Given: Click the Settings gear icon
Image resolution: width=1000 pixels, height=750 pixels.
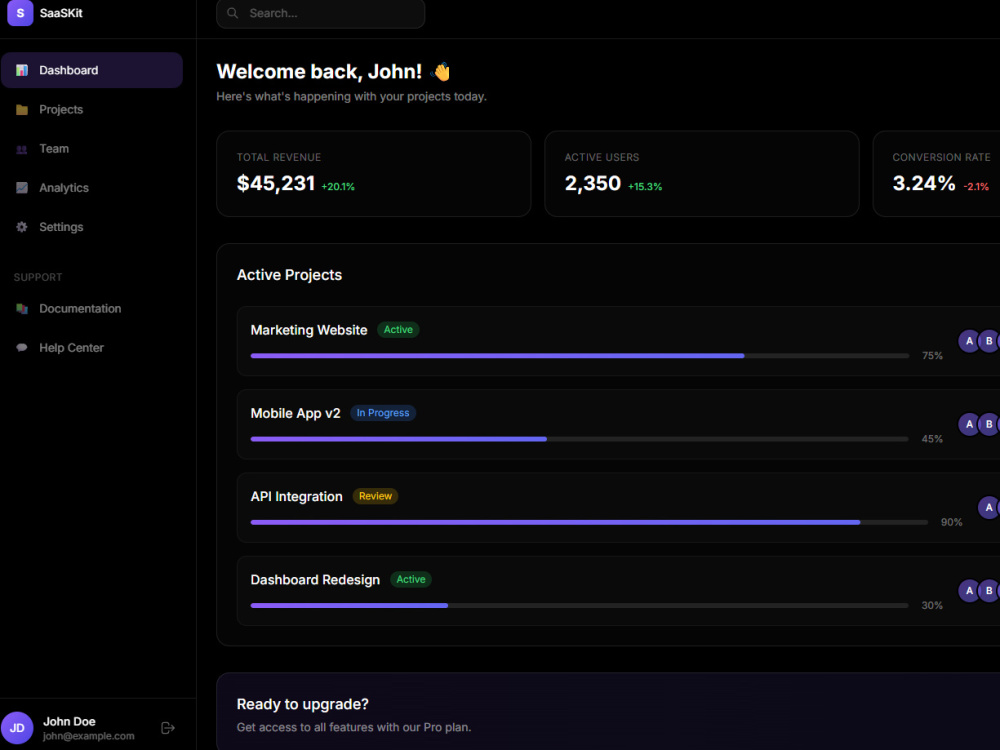Looking at the screenshot, I should 22,227.
